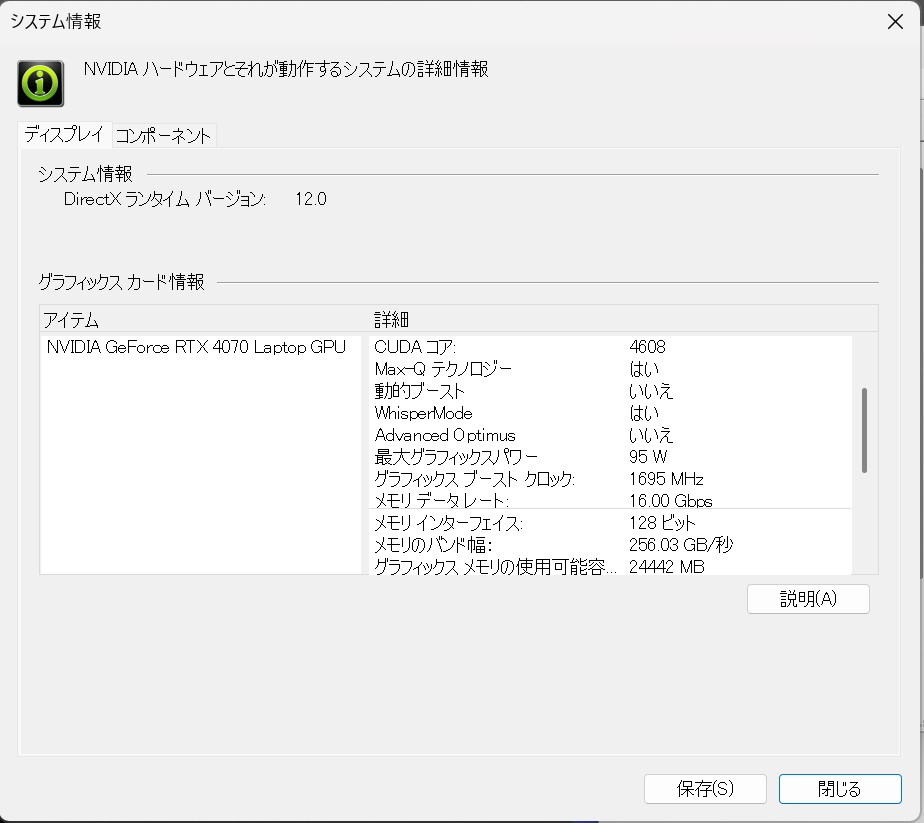Screen dimensions: 924x823
Task: Click the 1695 MHz value
Action: 666,479
